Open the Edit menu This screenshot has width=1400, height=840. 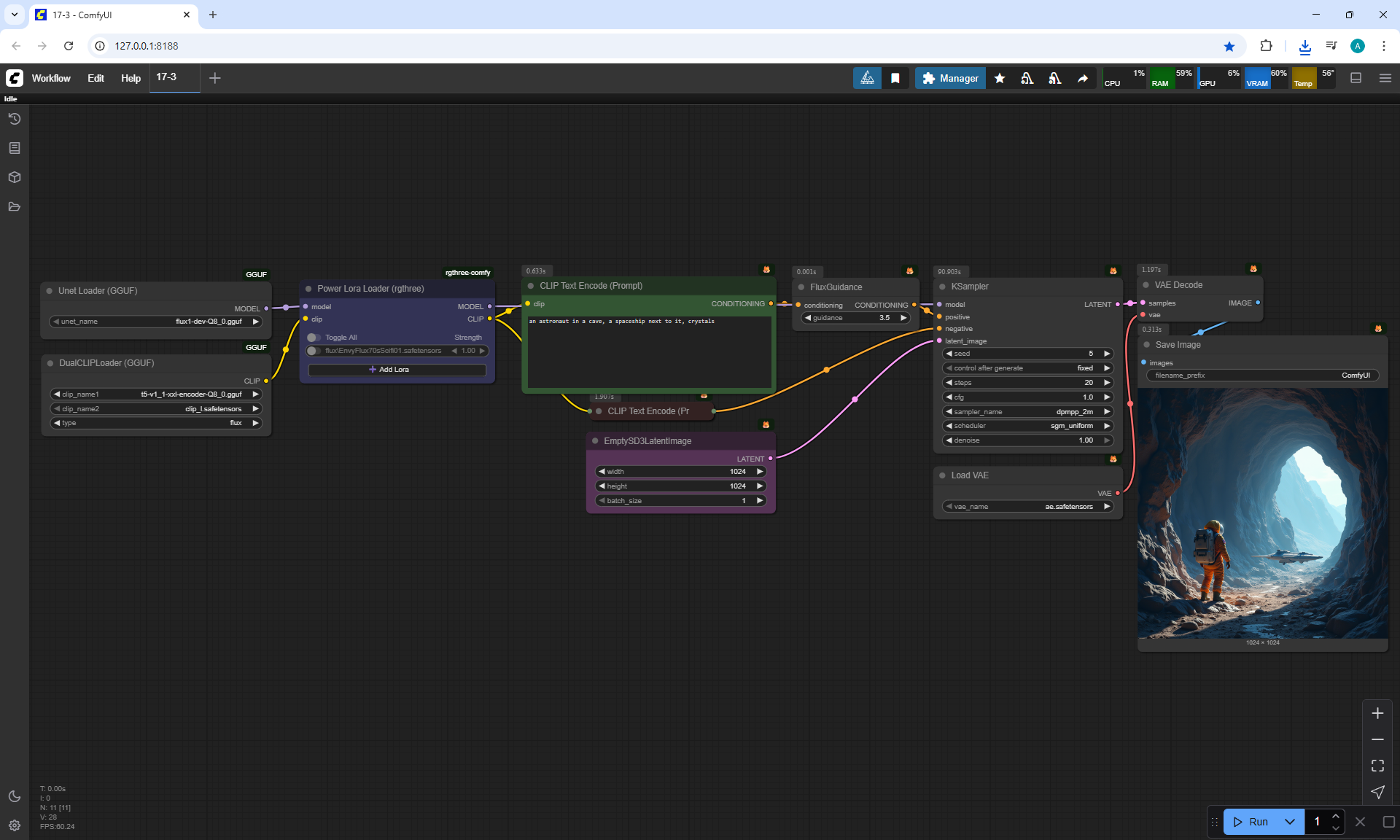click(x=96, y=78)
